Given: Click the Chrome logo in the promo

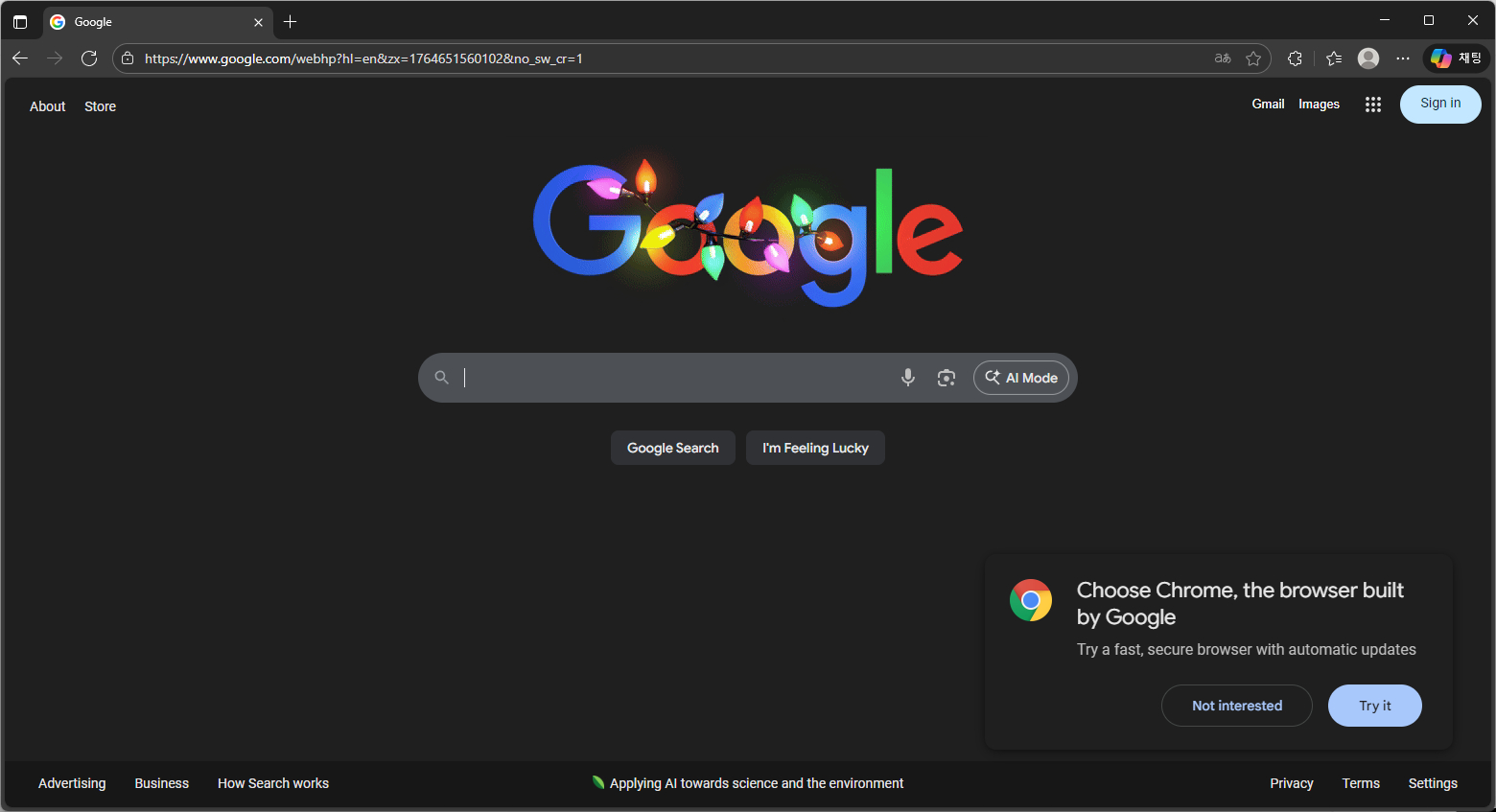Looking at the screenshot, I should tap(1031, 600).
